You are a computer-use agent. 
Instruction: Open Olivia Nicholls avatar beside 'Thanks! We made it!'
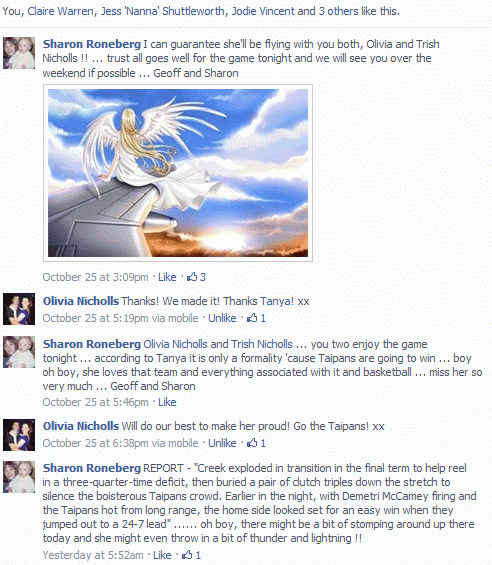[x=19, y=309]
